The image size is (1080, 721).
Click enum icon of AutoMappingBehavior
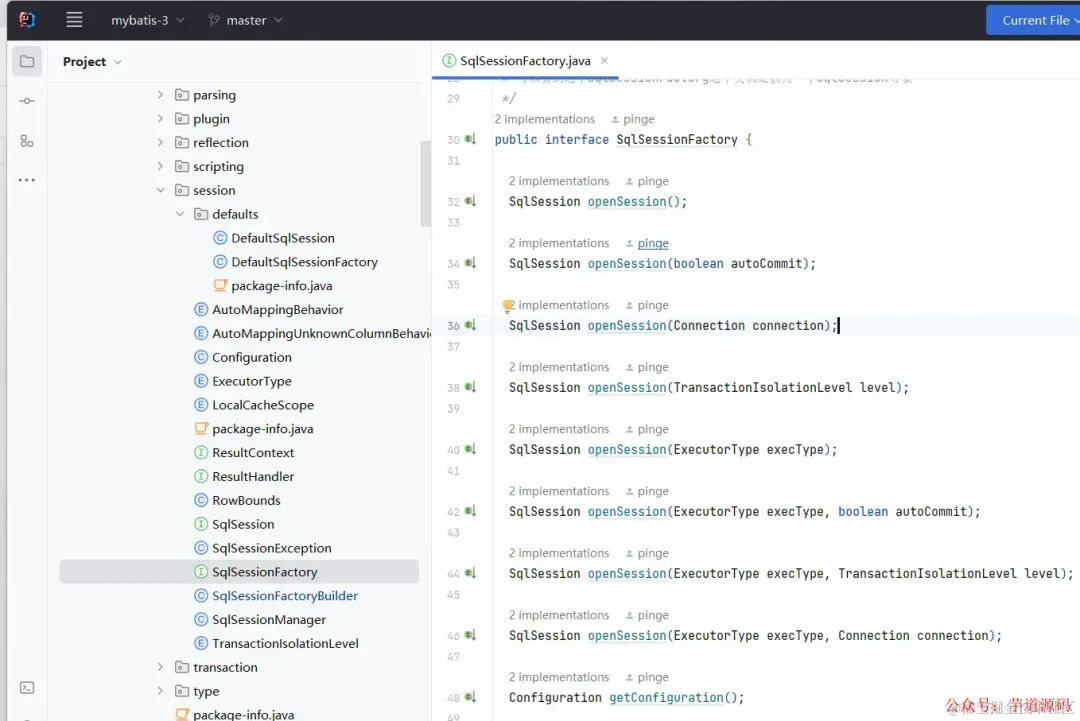pyautogui.click(x=200, y=310)
